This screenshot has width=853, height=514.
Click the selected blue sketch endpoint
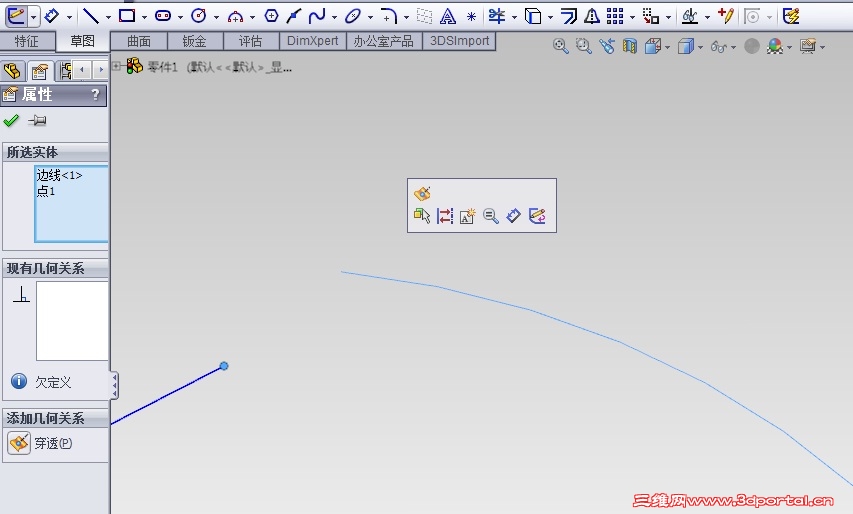pos(224,366)
